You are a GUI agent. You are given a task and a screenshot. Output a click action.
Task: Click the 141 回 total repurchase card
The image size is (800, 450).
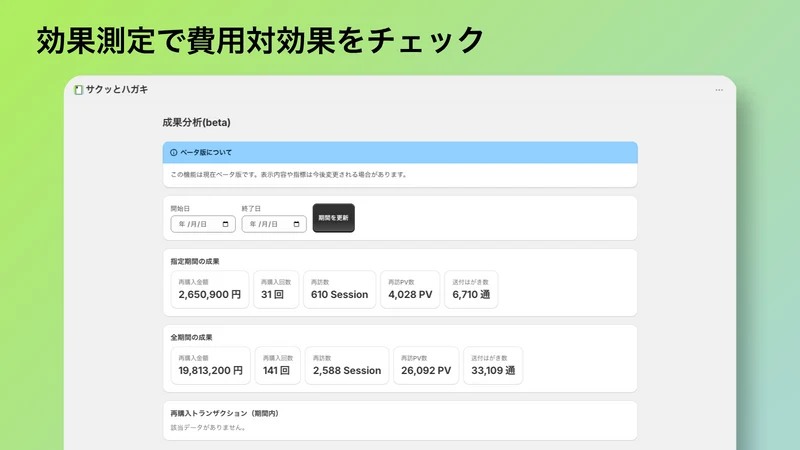coord(278,365)
